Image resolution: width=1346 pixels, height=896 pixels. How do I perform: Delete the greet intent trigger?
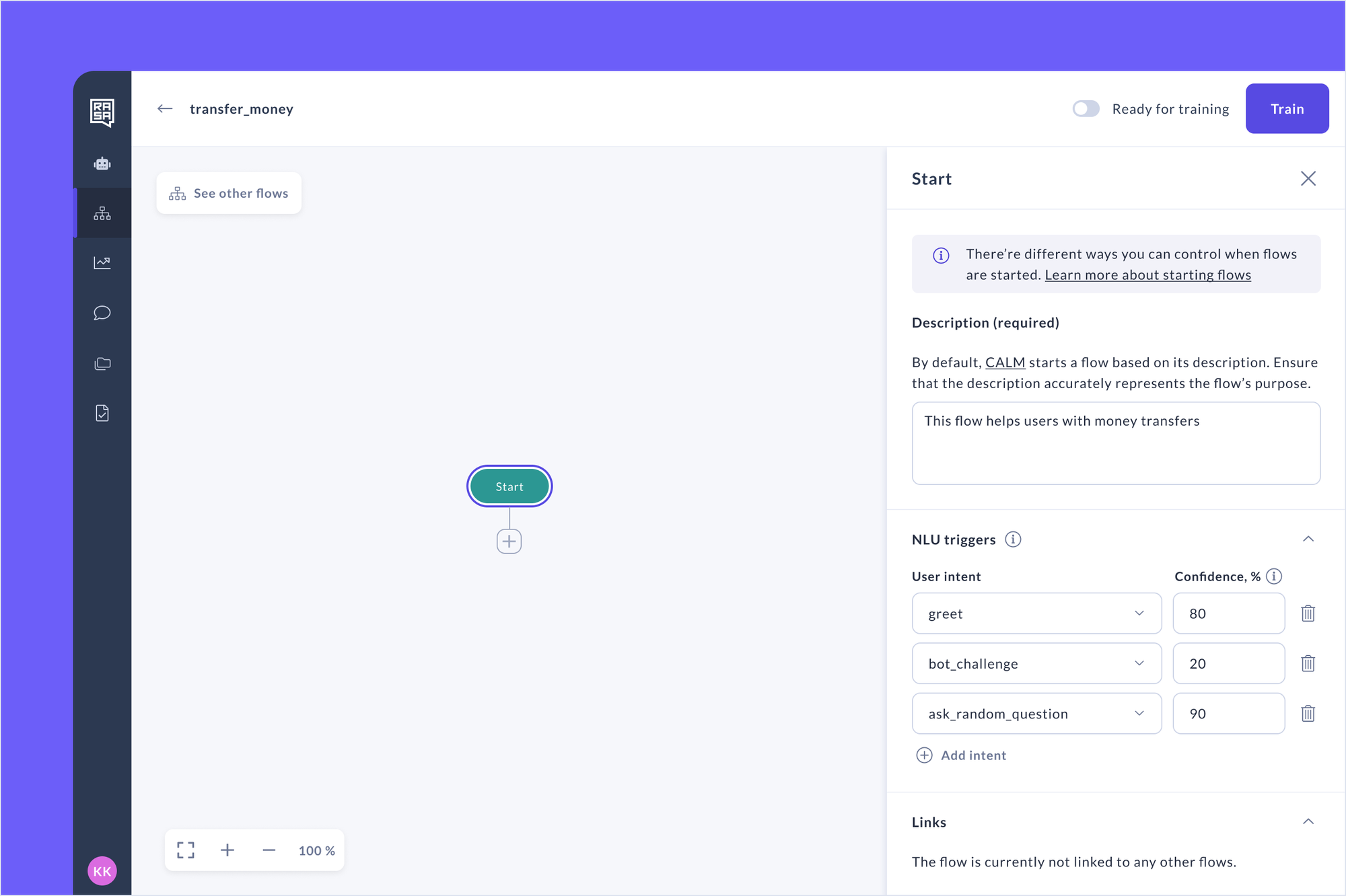(1308, 613)
